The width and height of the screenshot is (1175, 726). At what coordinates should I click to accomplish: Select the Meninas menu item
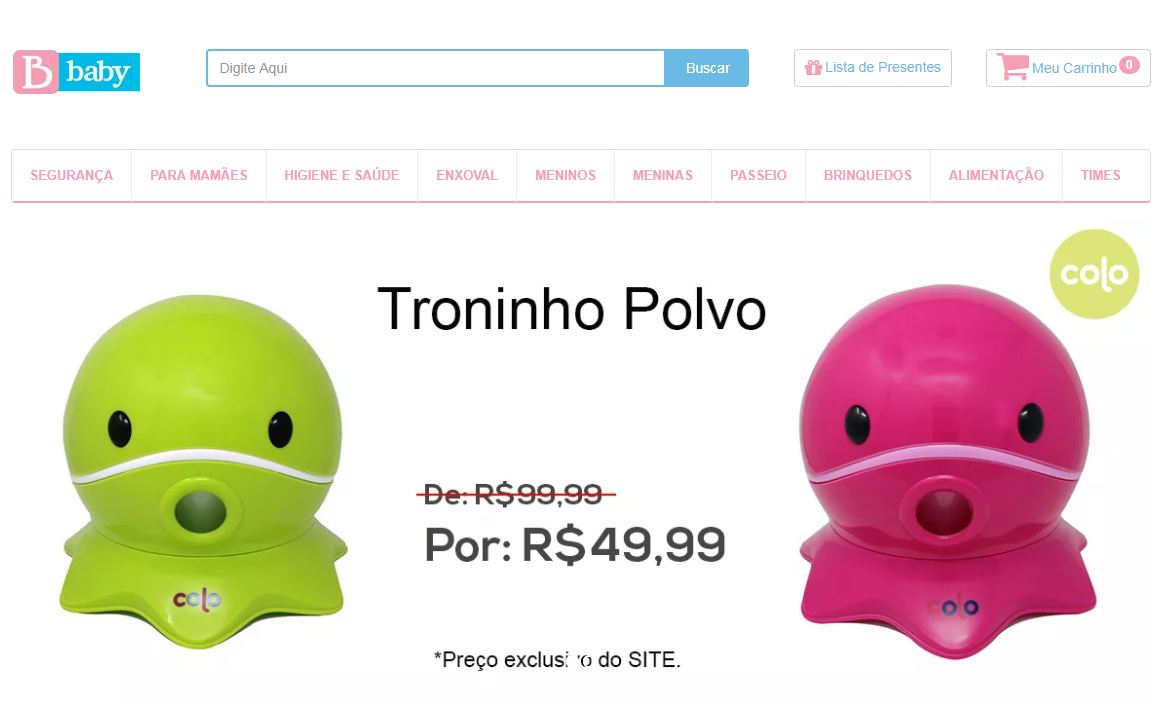pos(662,175)
